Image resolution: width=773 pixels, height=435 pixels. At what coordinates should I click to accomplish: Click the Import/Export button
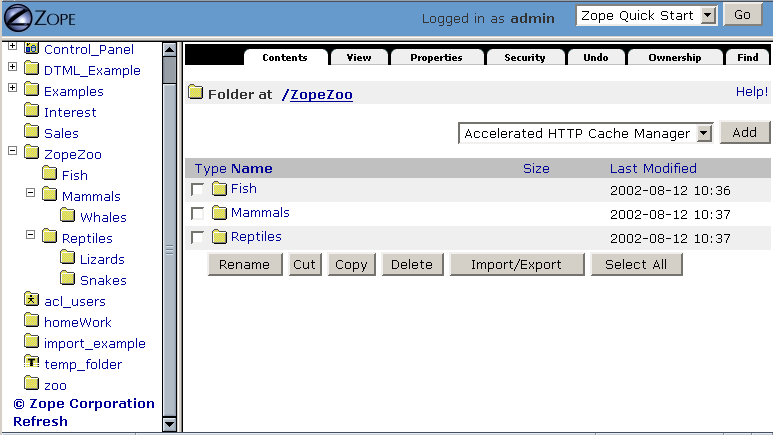coord(517,264)
